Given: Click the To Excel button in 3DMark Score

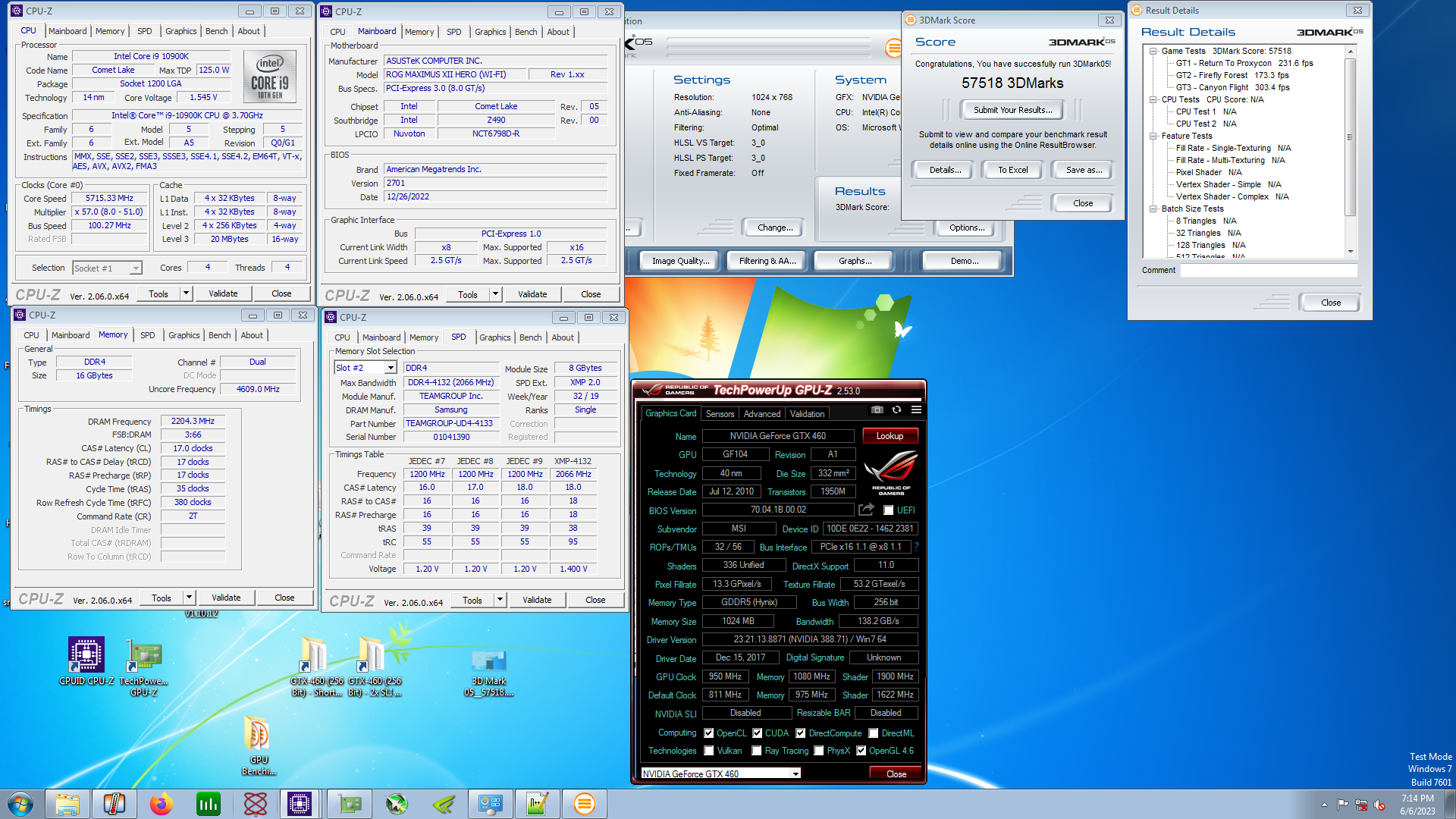Looking at the screenshot, I should (1012, 170).
